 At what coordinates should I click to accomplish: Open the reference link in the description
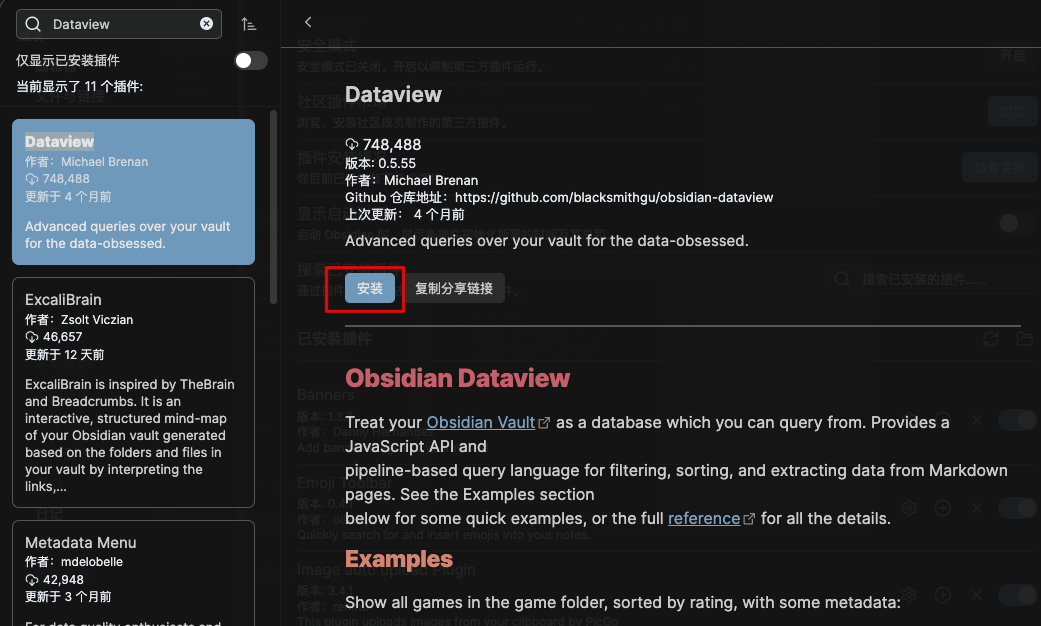(705, 518)
